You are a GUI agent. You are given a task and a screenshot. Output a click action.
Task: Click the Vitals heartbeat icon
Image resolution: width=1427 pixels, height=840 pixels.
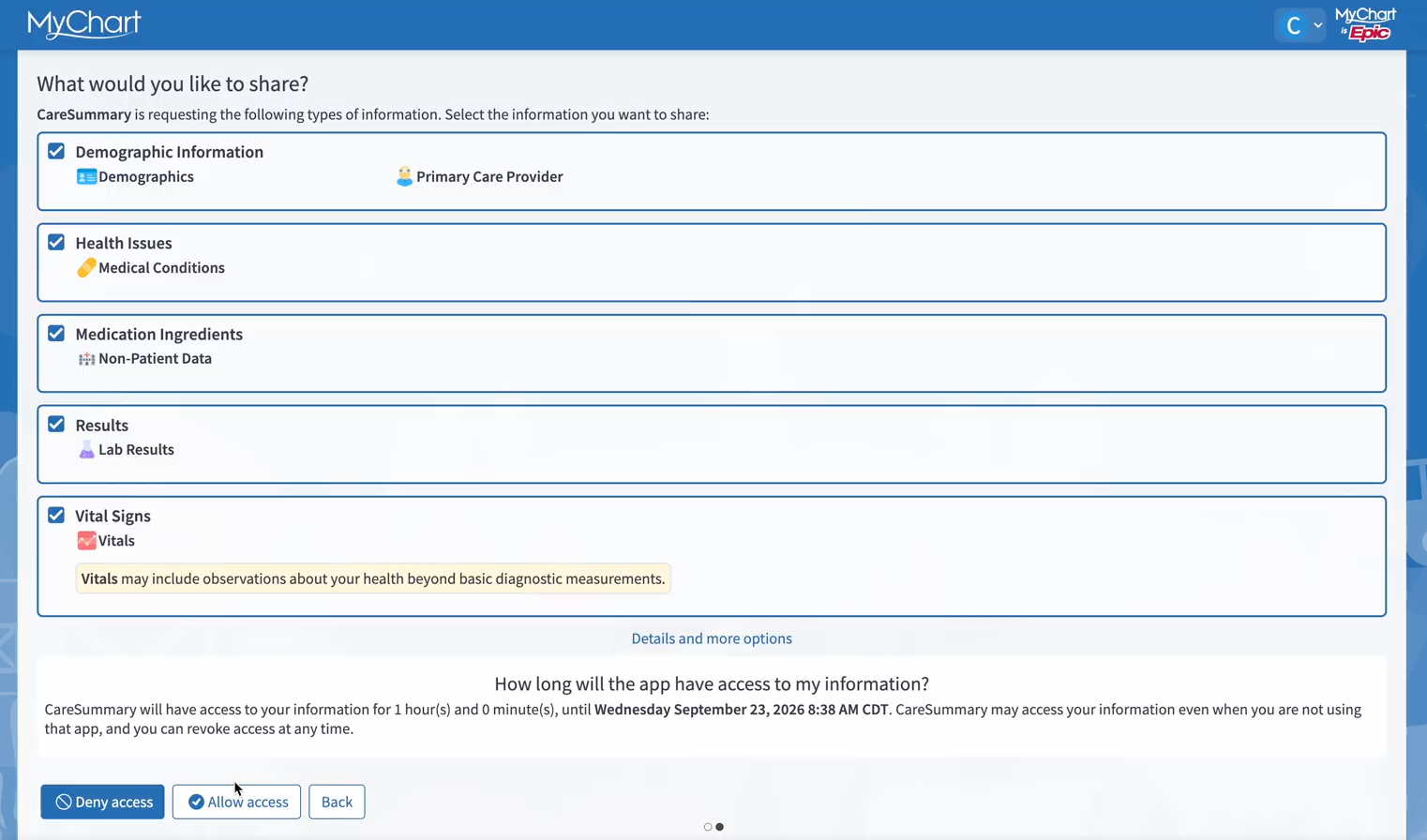point(86,541)
